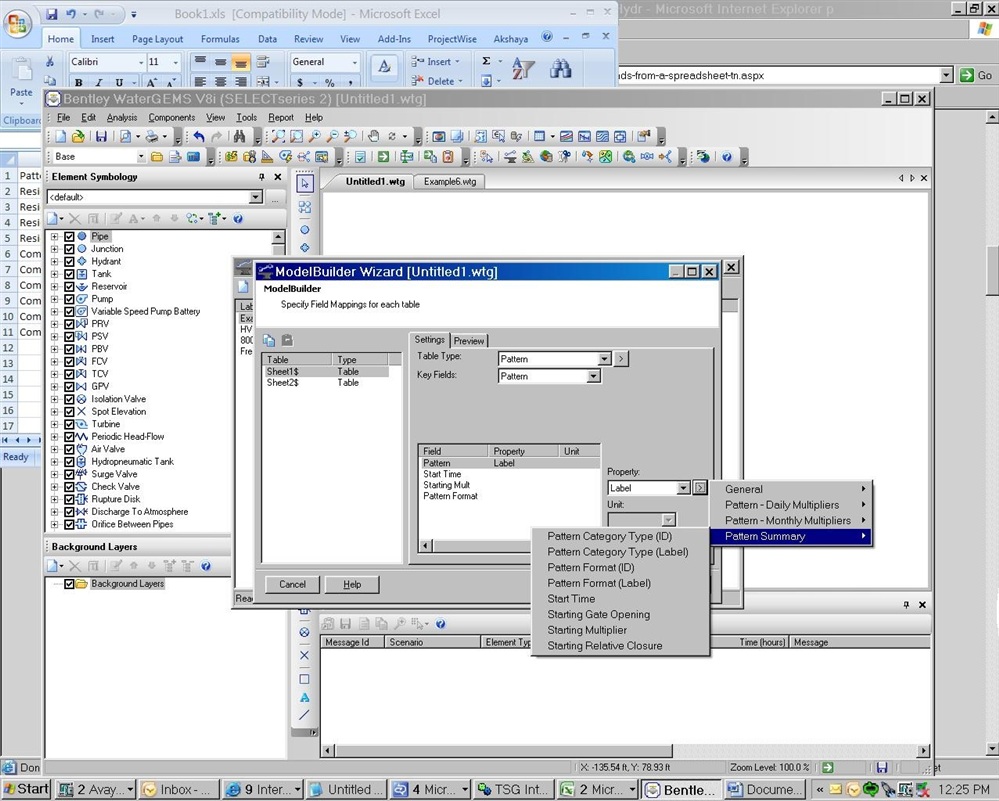Click the Cancel button in ModelBuilder Wizard
The image size is (999, 801).
tap(291, 584)
